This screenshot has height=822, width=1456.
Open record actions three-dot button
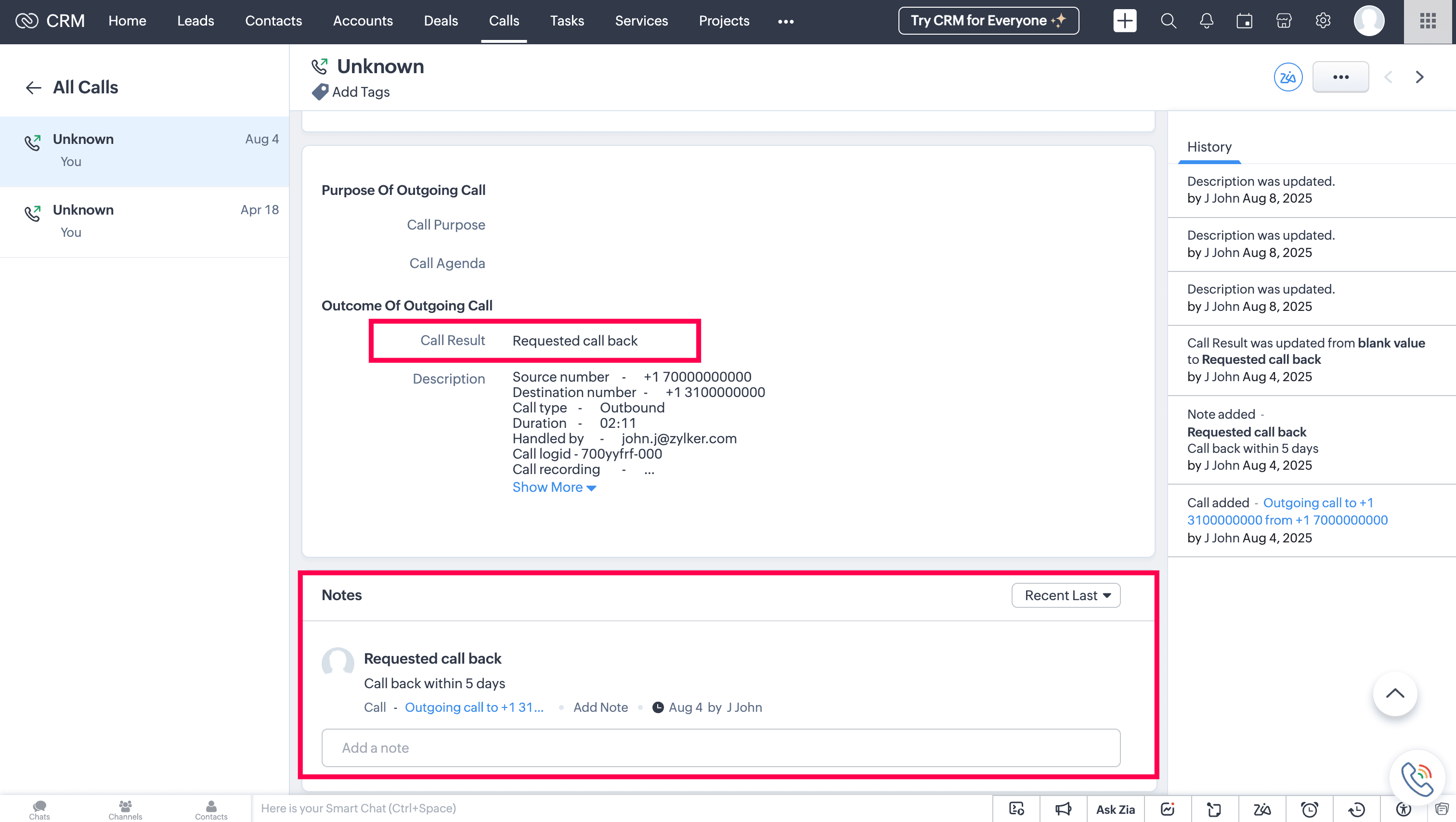tap(1340, 77)
